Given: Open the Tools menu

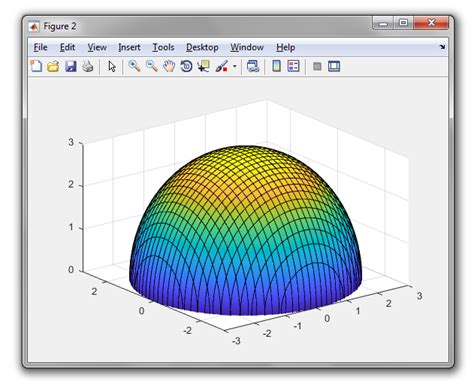Looking at the screenshot, I should click(163, 47).
